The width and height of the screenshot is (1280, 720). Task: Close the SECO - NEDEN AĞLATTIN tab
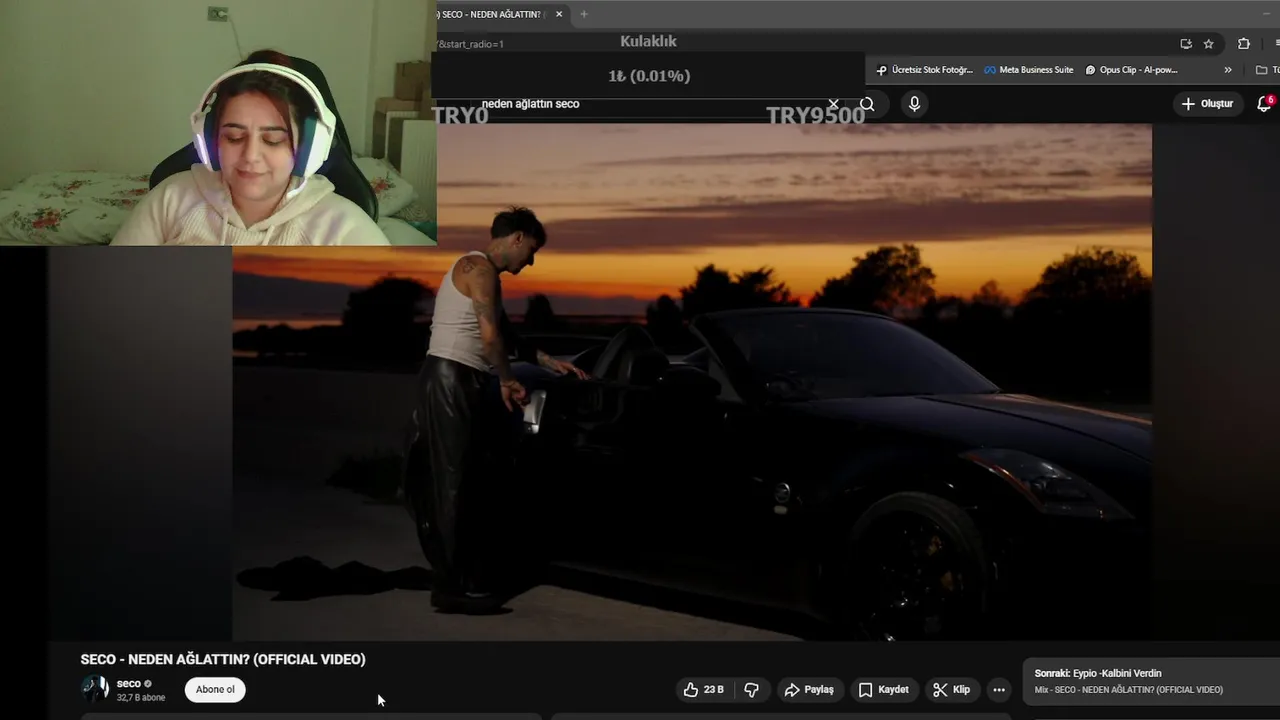pyautogui.click(x=559, y=14)
